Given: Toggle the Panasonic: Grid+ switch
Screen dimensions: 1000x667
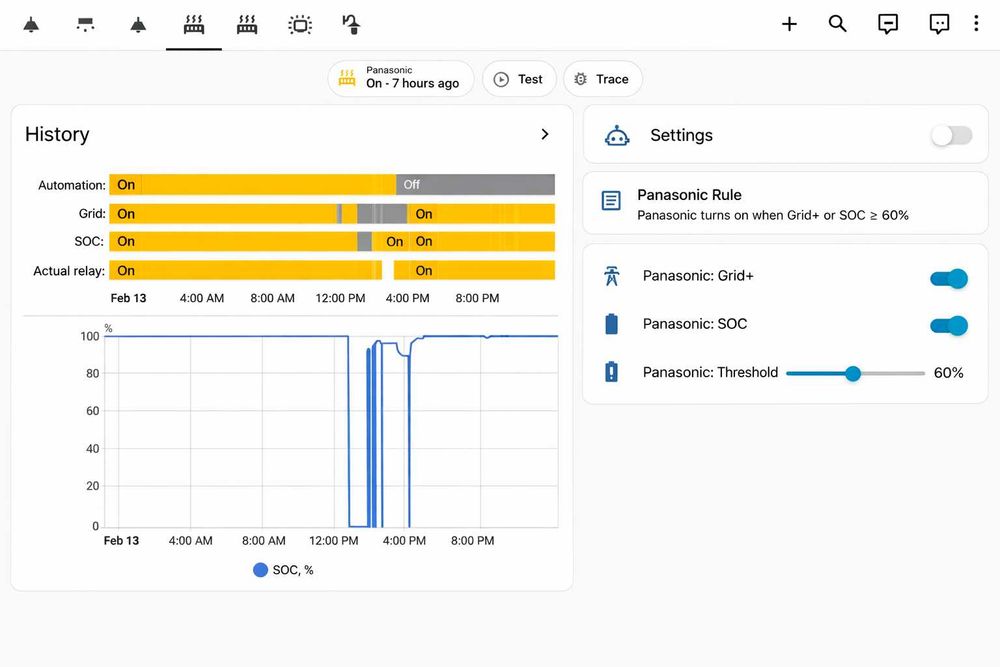Looking at the screenshot, I should pos(949,278).
